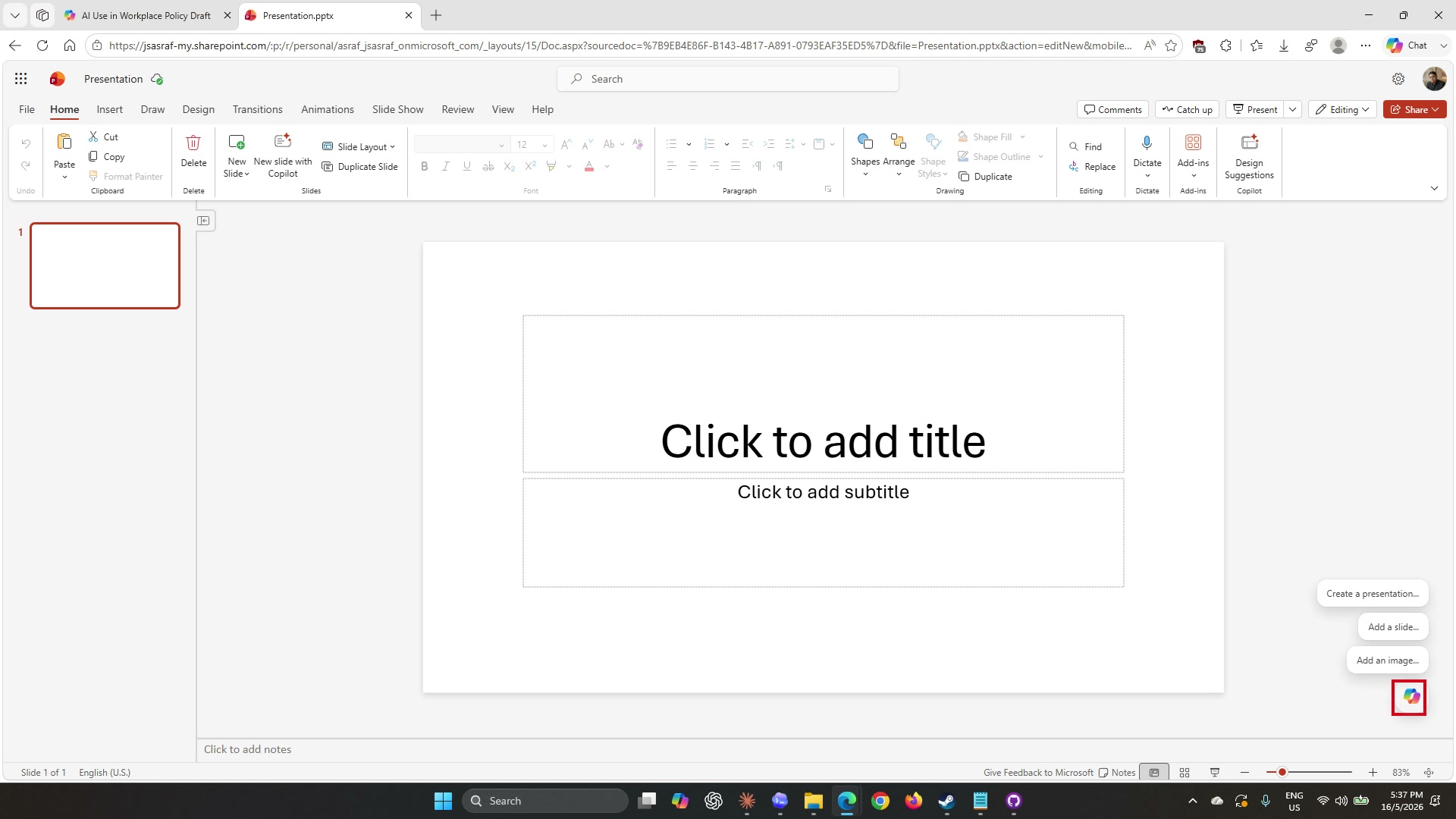1456x819 pixels.
Task: Click the Undo arrow
Action: [x=26, y=143]
